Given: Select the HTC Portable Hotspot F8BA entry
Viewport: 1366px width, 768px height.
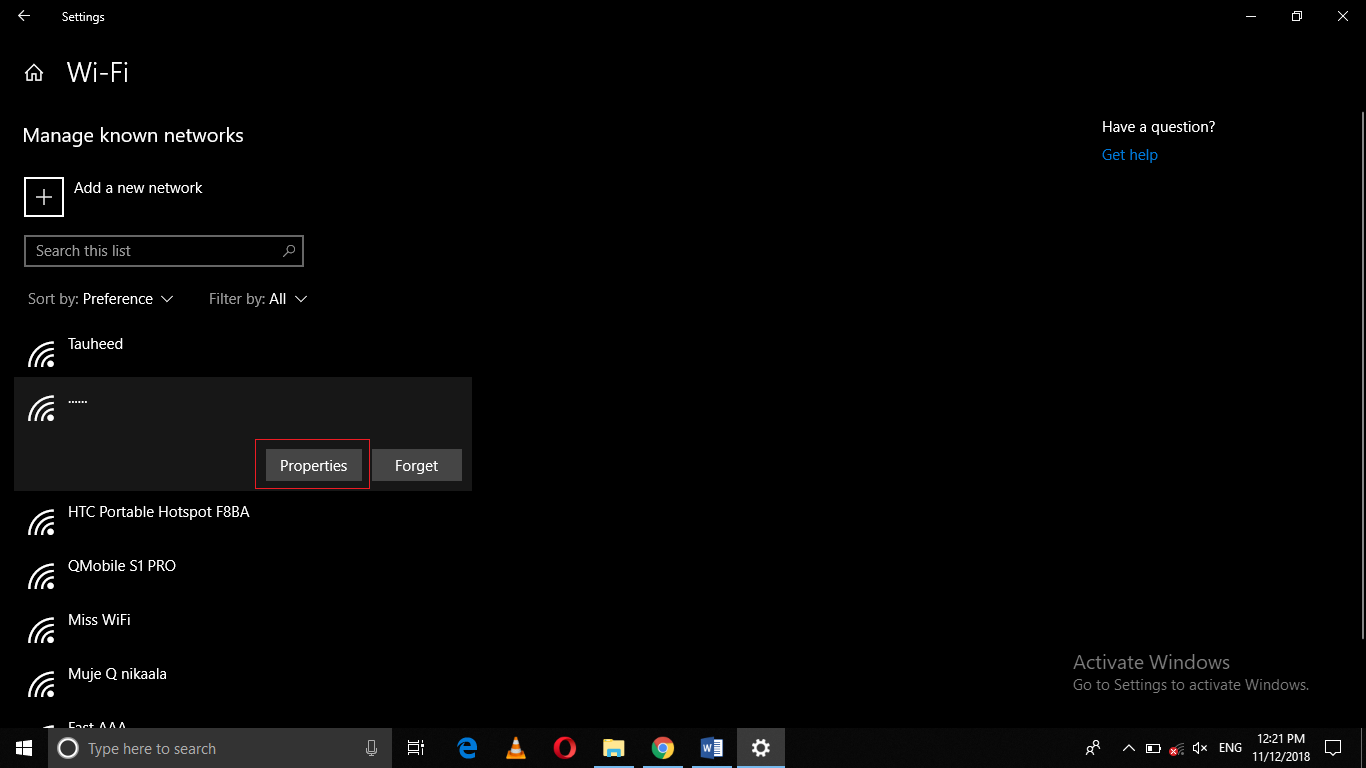Looking at the screenshot, I should [158, 511].
